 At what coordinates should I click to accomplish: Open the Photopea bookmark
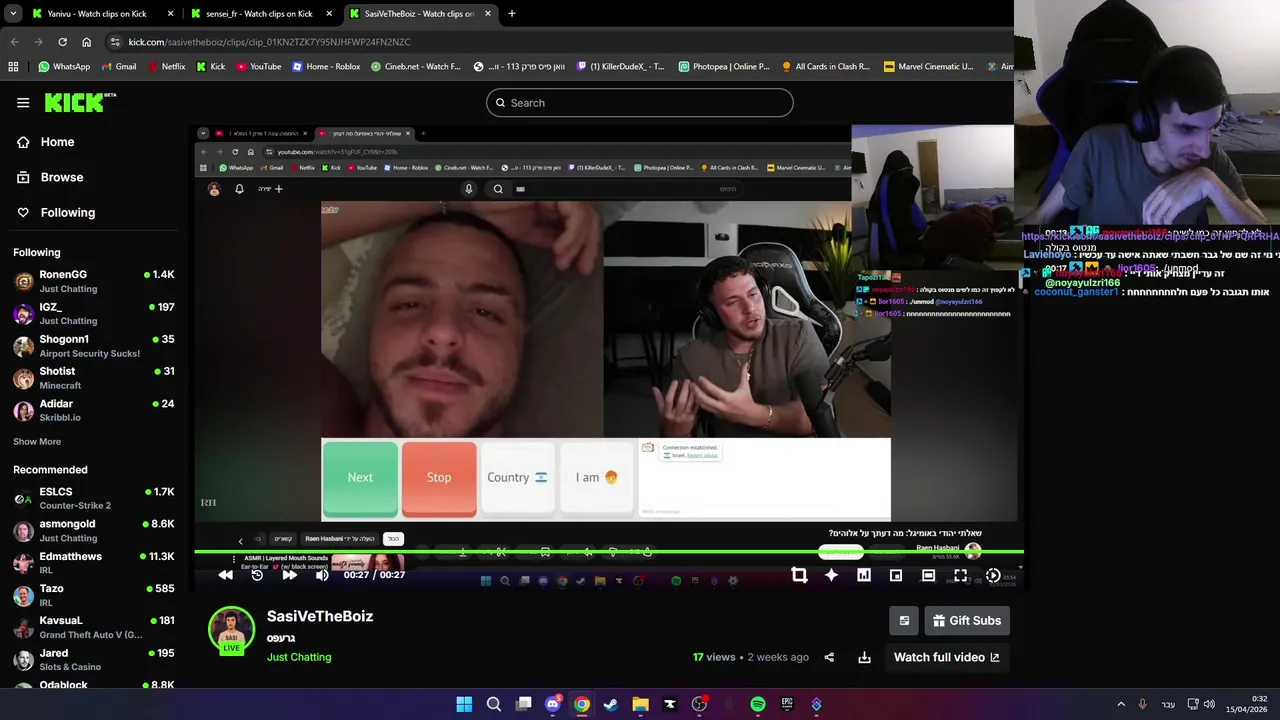point(725,67)
